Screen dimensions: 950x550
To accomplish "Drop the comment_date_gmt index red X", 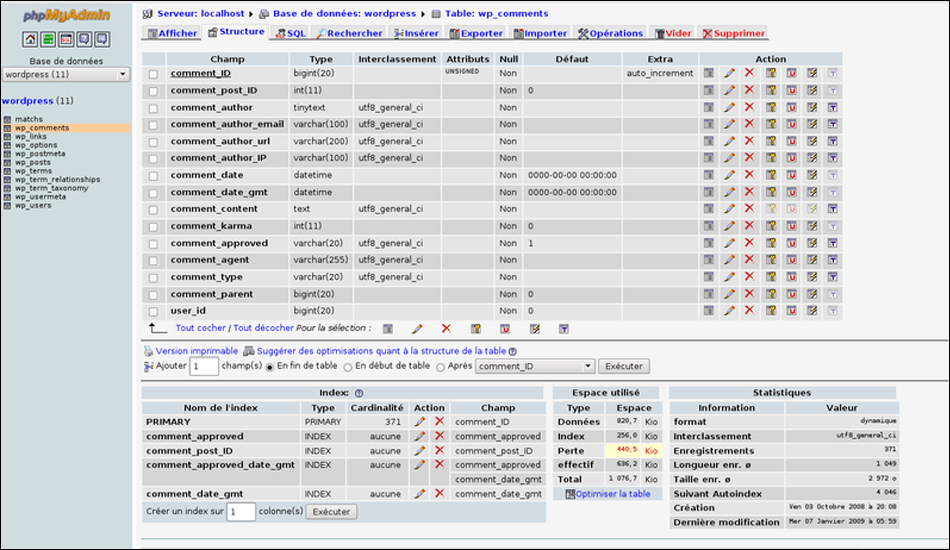I will pos(439,494).
